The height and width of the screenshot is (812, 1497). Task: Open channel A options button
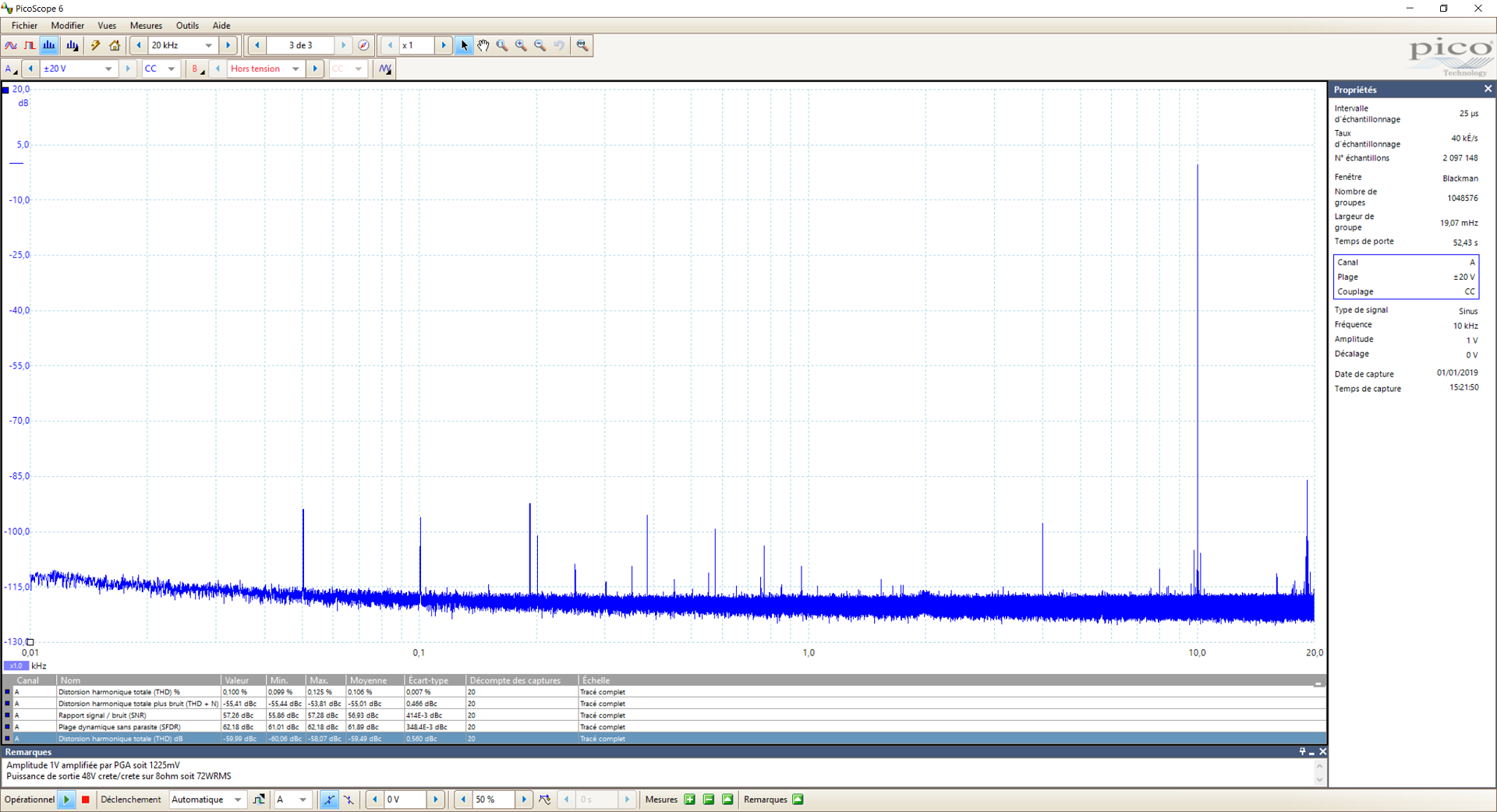pyautogui.click(x=11, y=69)
